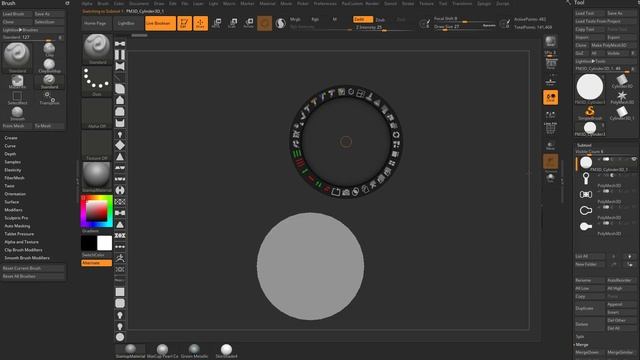This screenshot has width=640, height=360.
Task: Open the Preferences menu
Action: (325, 3)
